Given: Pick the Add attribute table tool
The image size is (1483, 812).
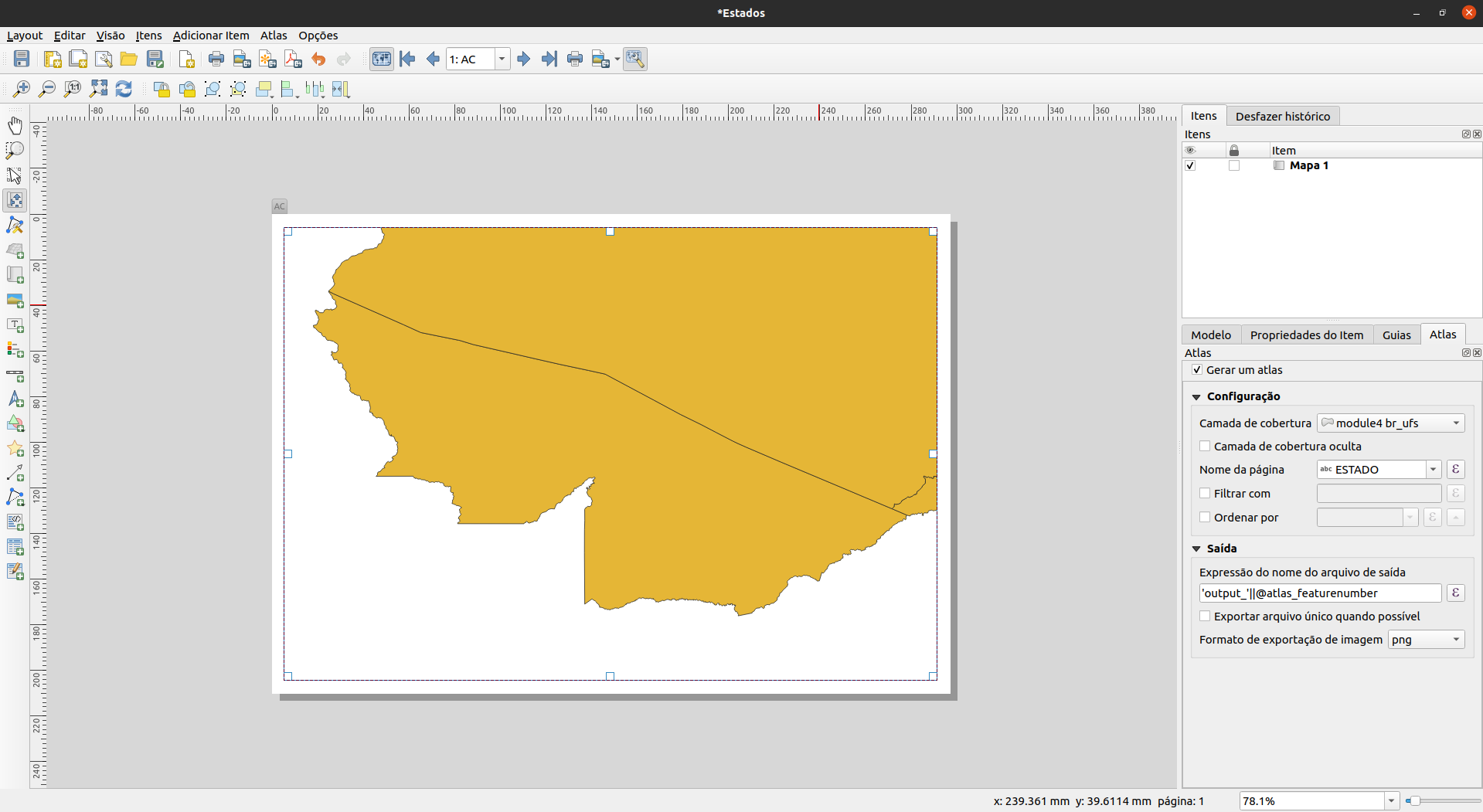Looking at the screenshot, I should pyautogui.click(x=15, y=547).
